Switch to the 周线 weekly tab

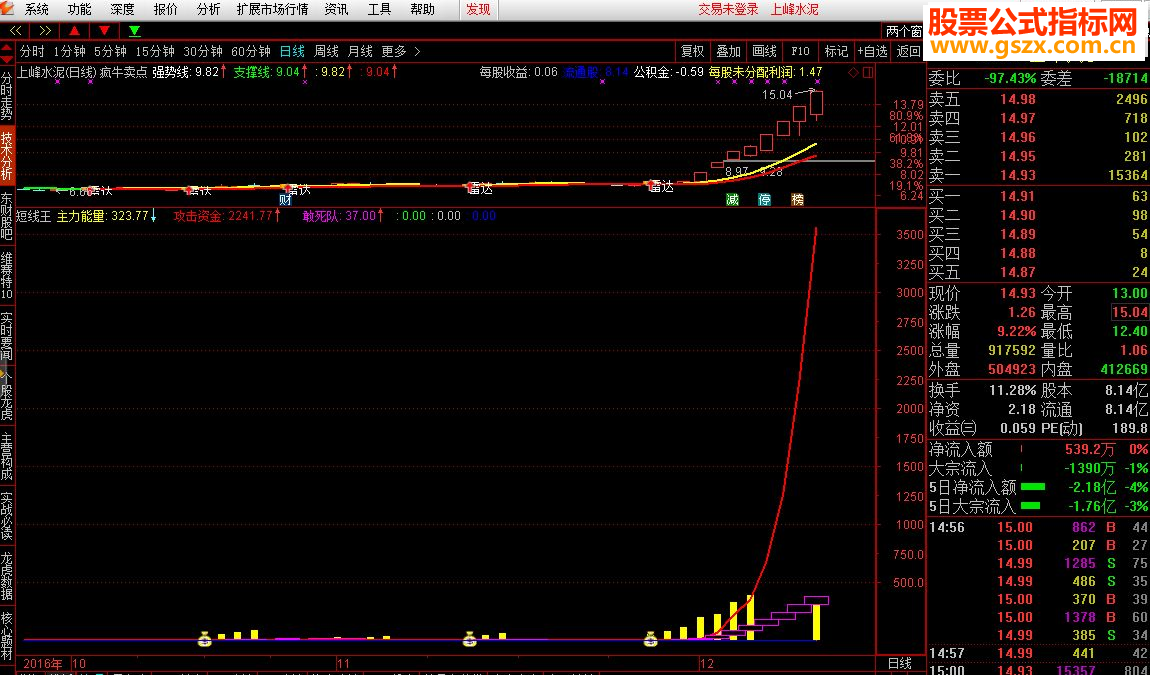tap(326, 51)
